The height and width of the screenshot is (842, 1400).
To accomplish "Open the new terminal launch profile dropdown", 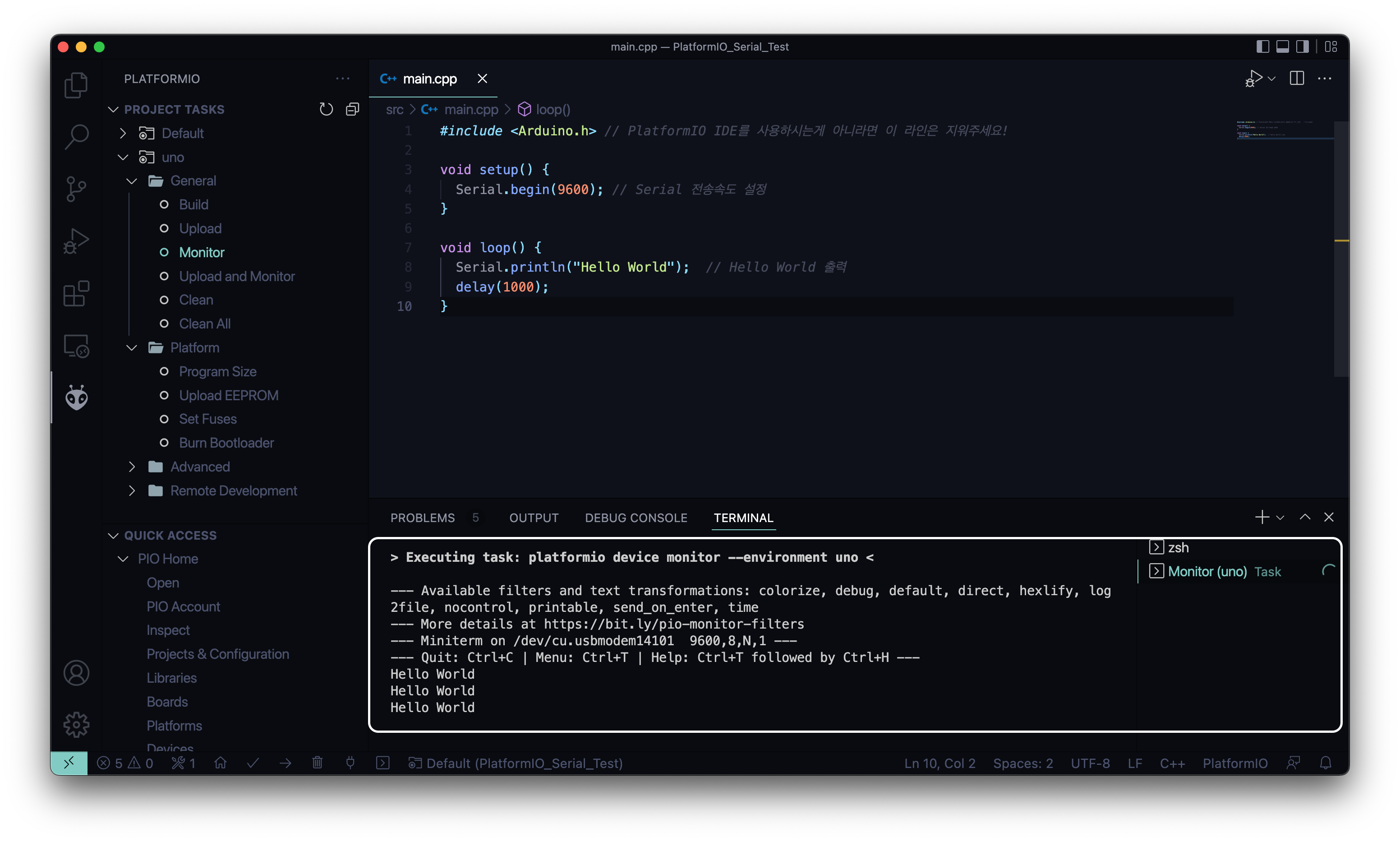I will [x=1280, y=518].
